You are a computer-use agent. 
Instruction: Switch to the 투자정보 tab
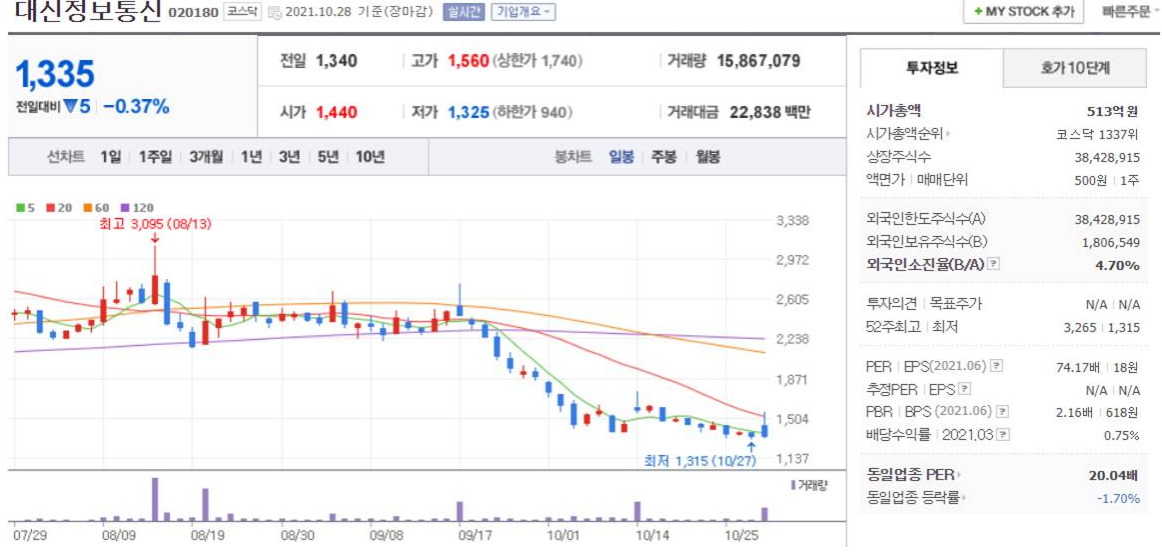[932, 68]
